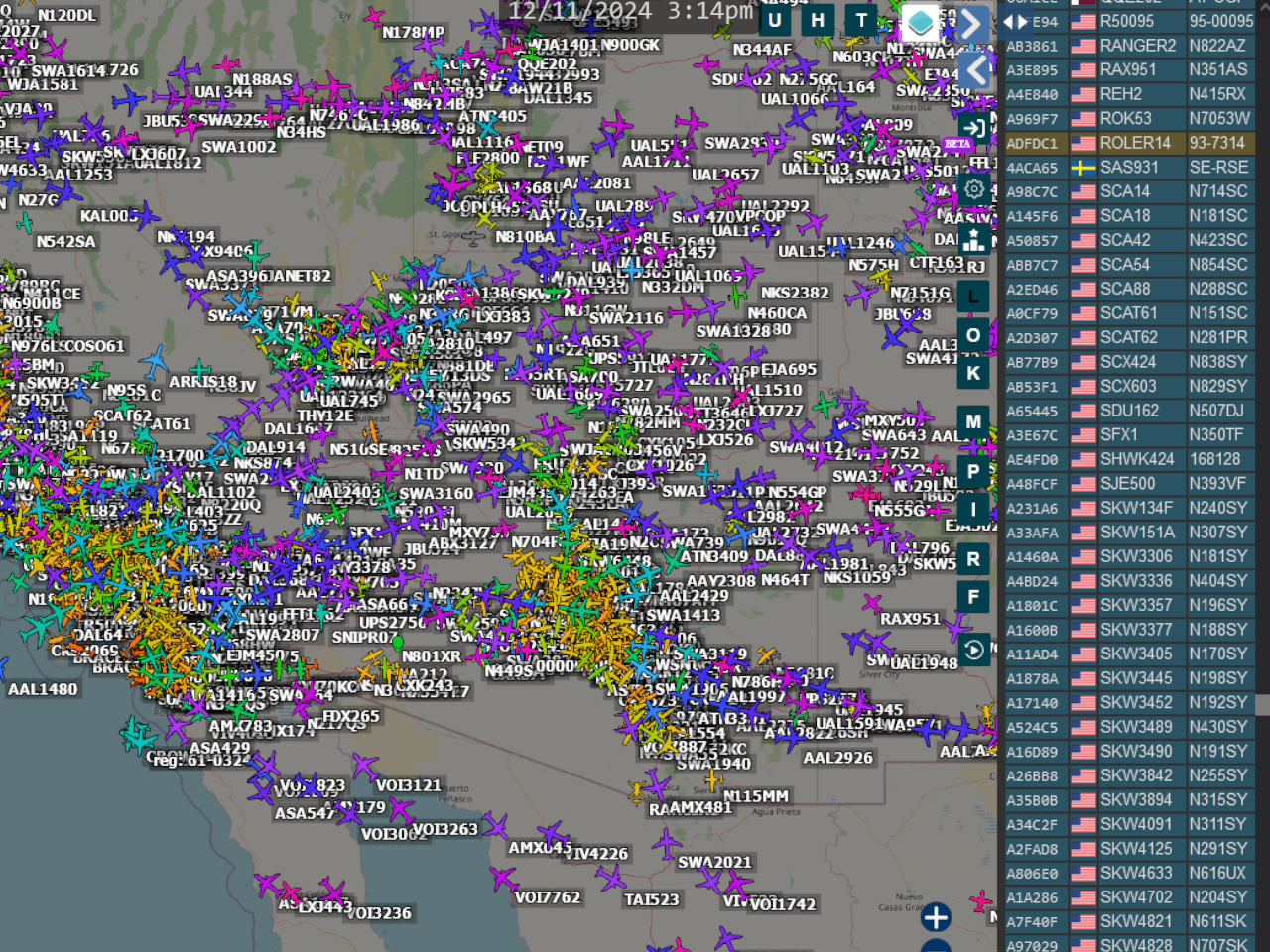Click the Swedish flag in SAS931 row

tap(1083, 168)
